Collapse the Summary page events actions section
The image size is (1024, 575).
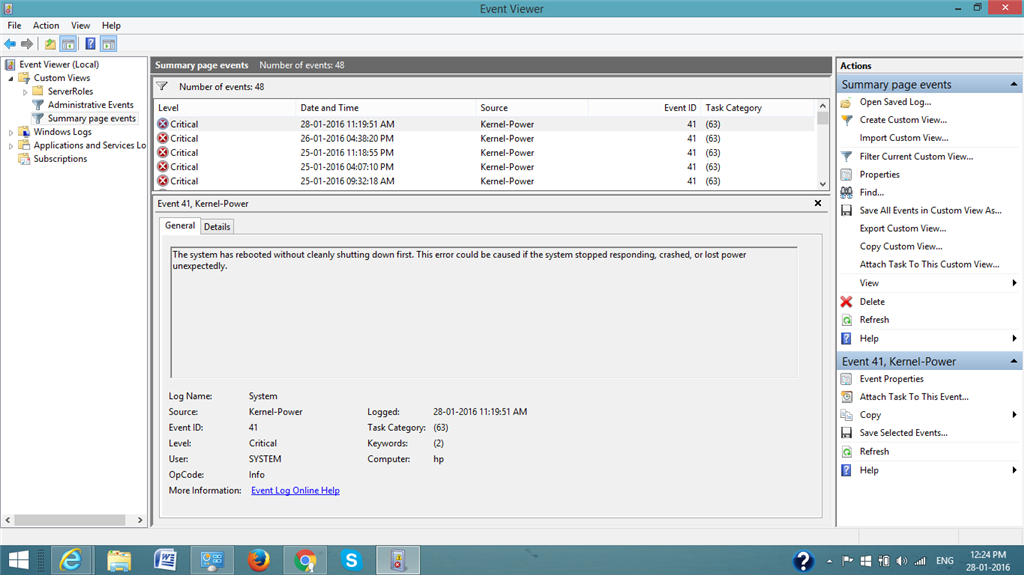pyautogui.click(x=1014, y=84)
